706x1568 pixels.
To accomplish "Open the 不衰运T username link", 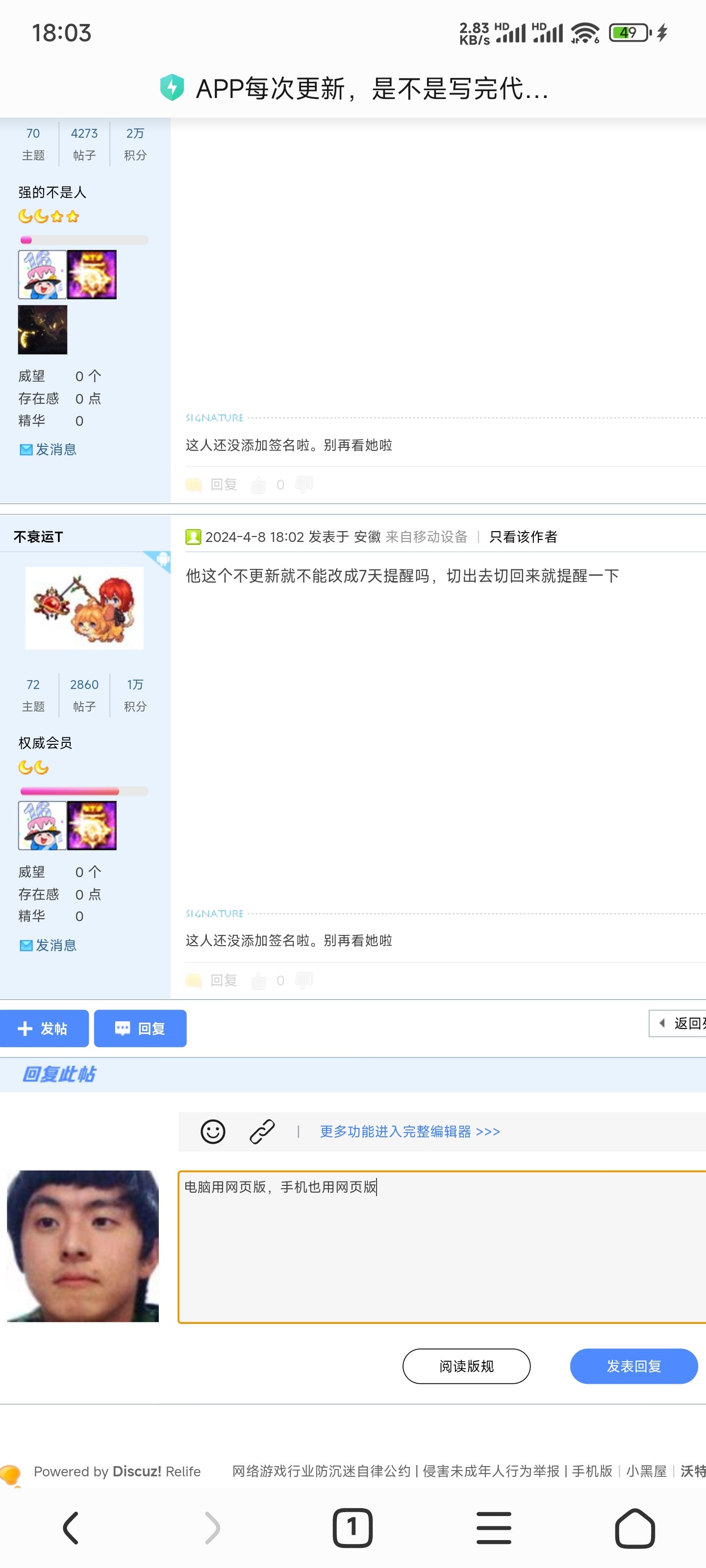I will click(38, 536).
